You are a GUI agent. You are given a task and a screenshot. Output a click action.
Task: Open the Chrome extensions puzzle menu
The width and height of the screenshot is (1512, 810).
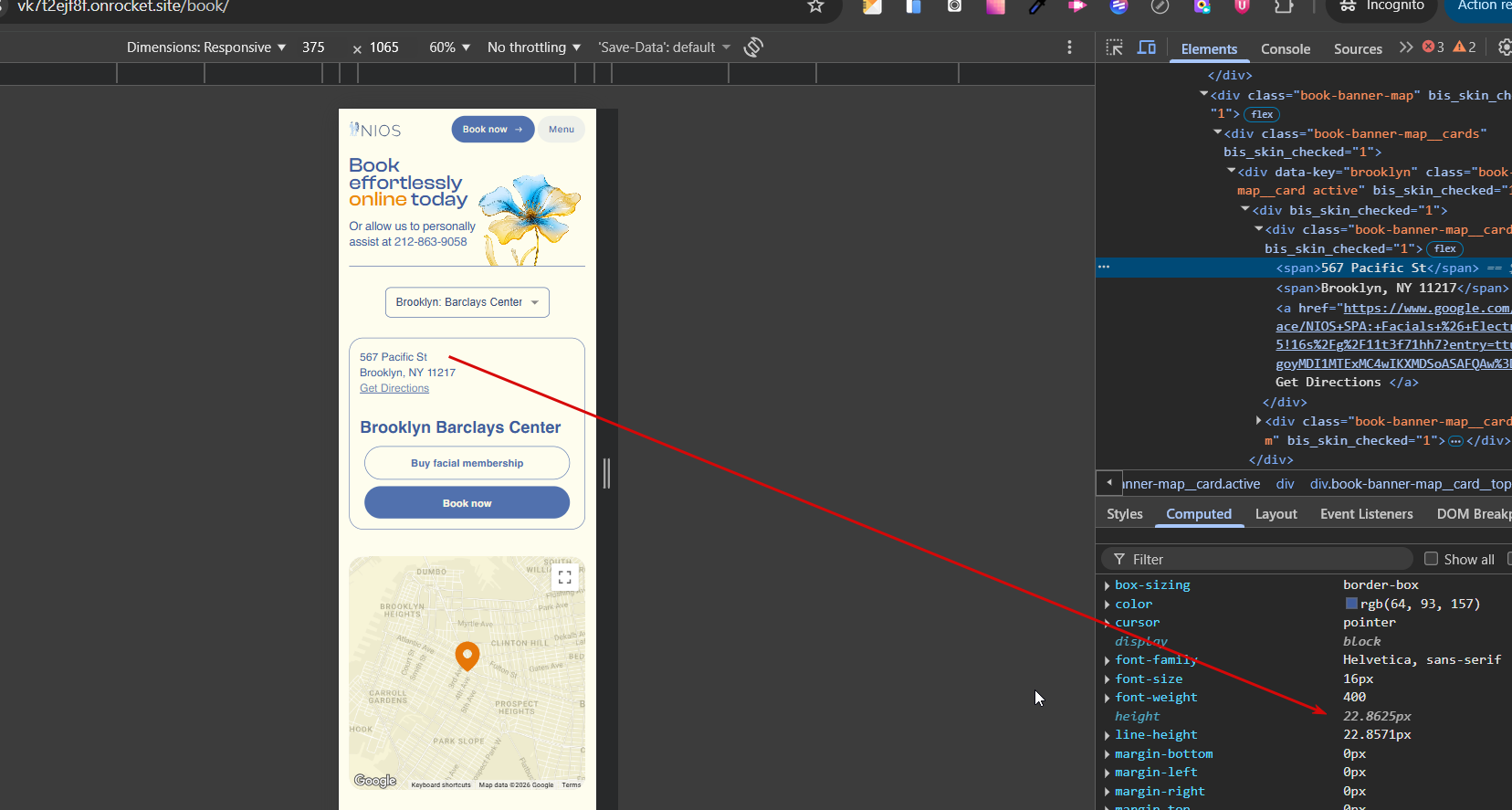coord(1283,6)
